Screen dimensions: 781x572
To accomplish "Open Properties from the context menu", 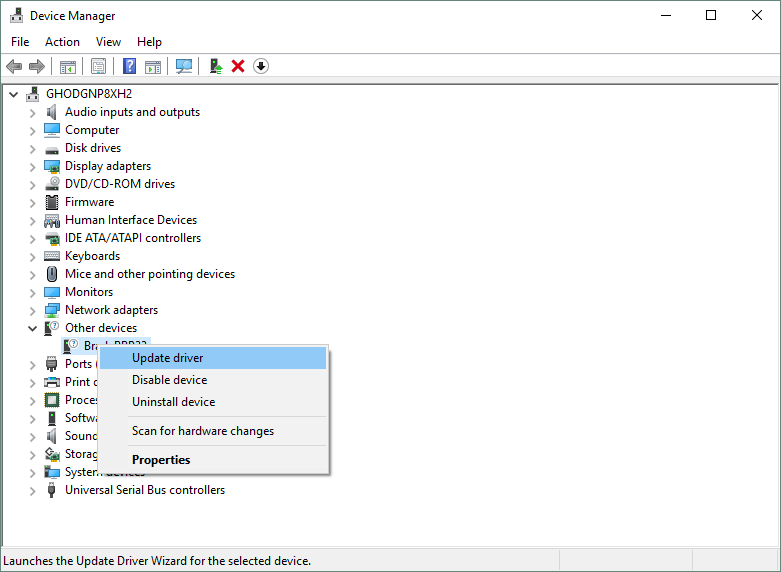I will (161, 460).
